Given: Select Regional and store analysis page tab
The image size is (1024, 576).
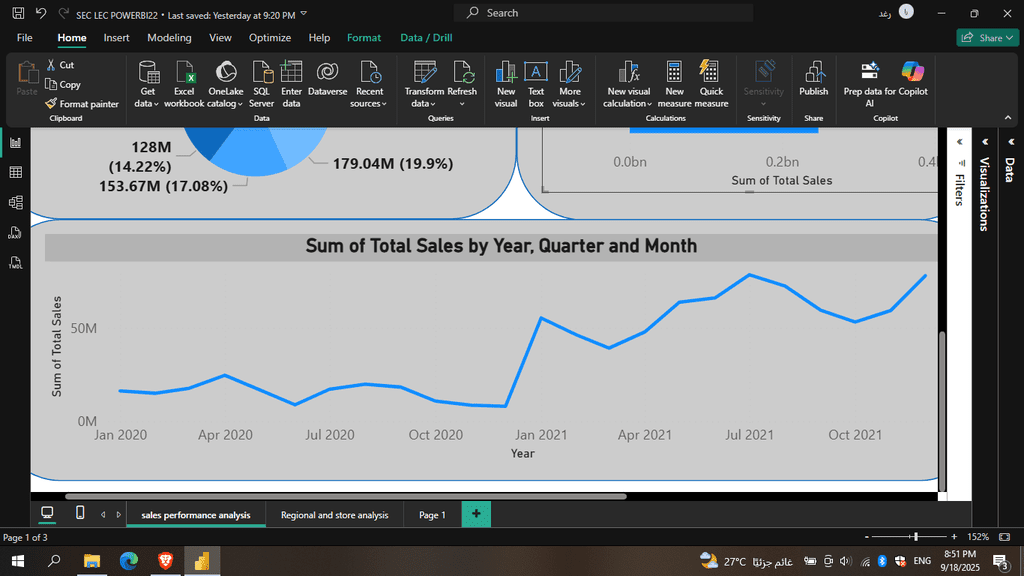Looking at the screenshot, I should pyautogui.click(x=334, y=515).
